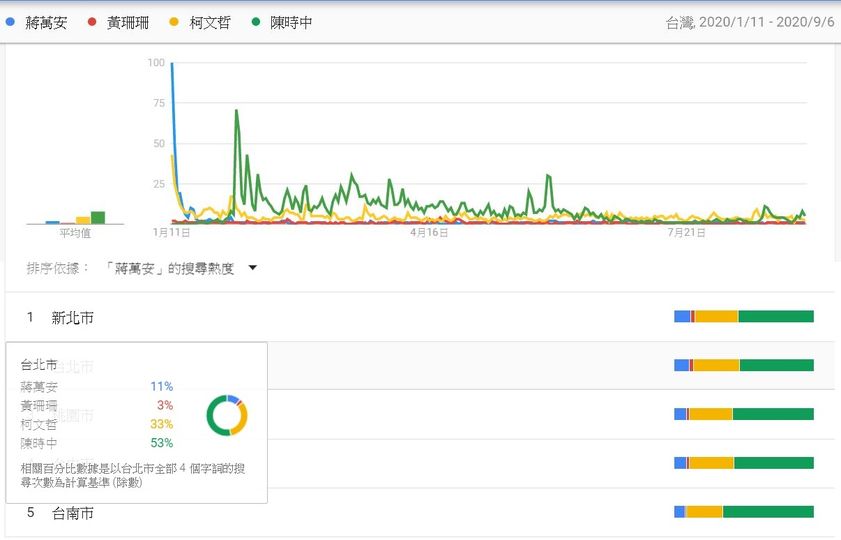Select the 「蔣萬安」的搜尋熱度 sort option text
This screenshot has width=841, height=540.
pyautogui.click(x=168, y=268)
